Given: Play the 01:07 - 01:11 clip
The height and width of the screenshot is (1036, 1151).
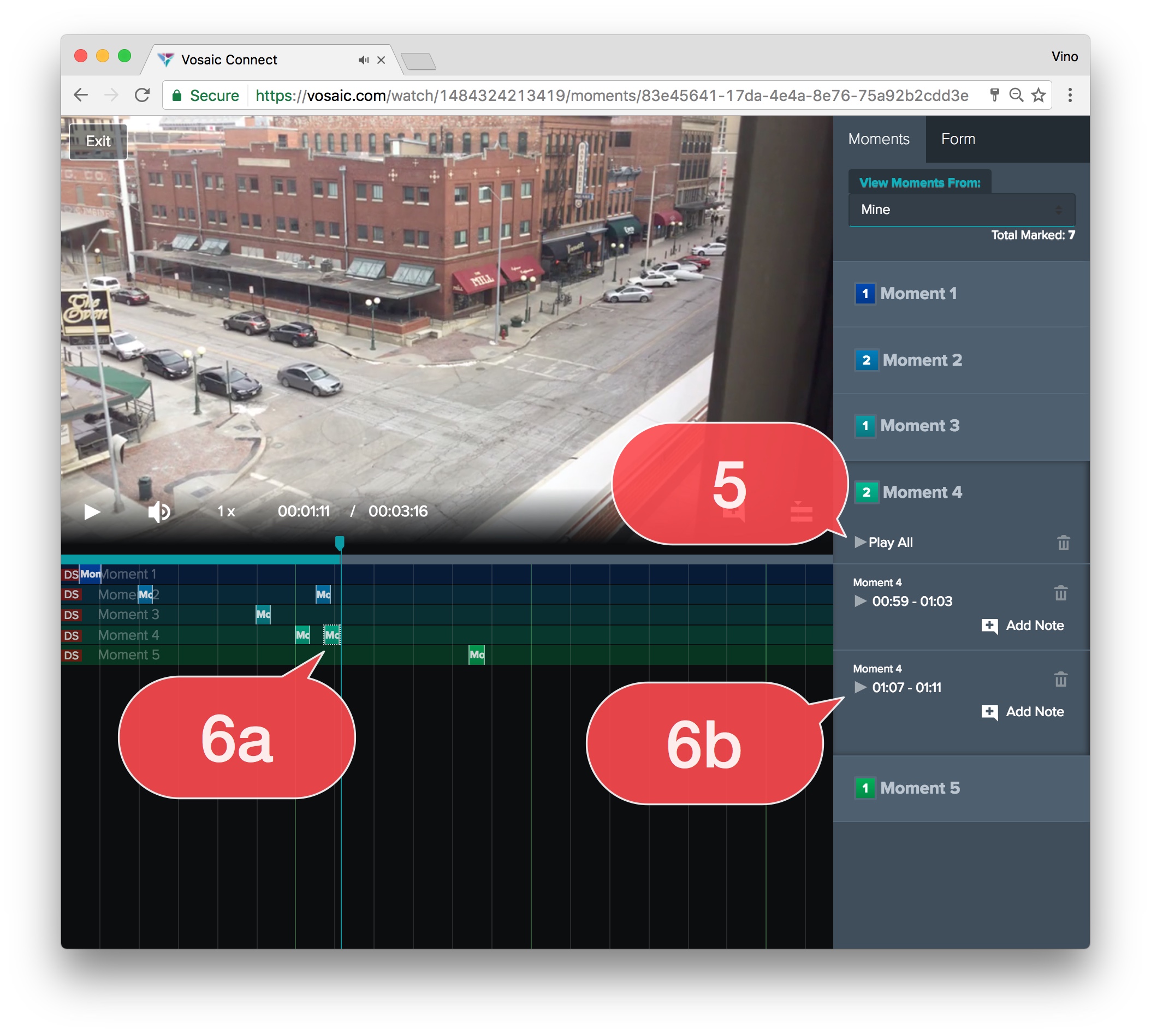Looking at the screenshot, I should (860, 687).
